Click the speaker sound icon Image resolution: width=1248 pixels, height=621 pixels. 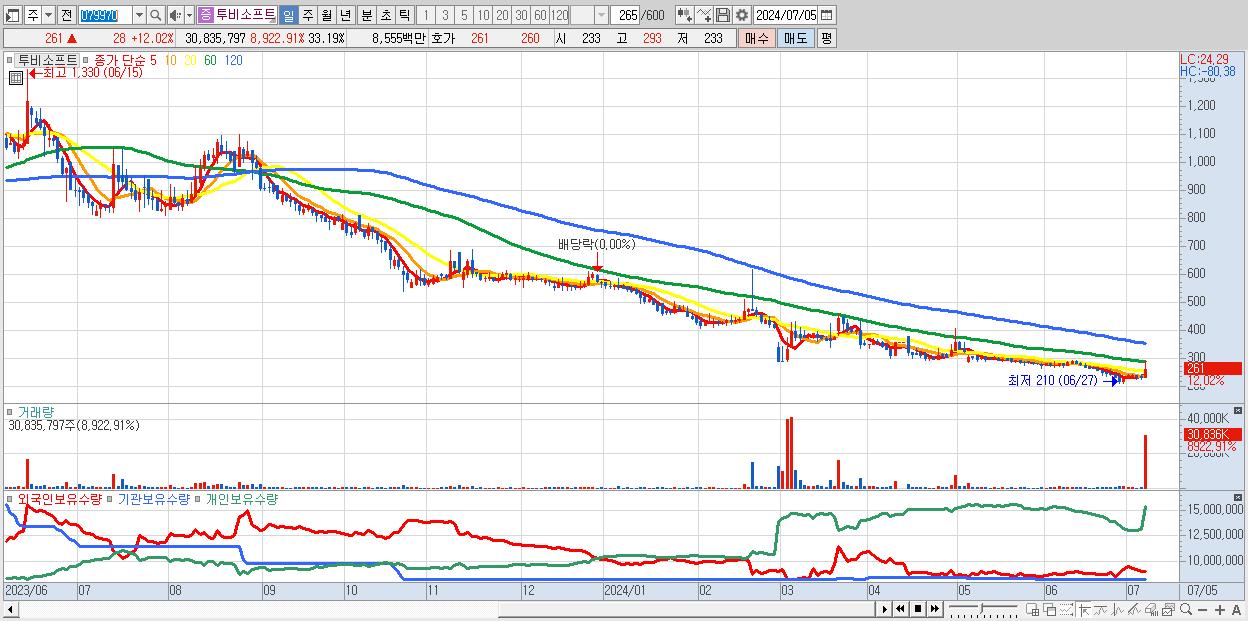point(175,15)
